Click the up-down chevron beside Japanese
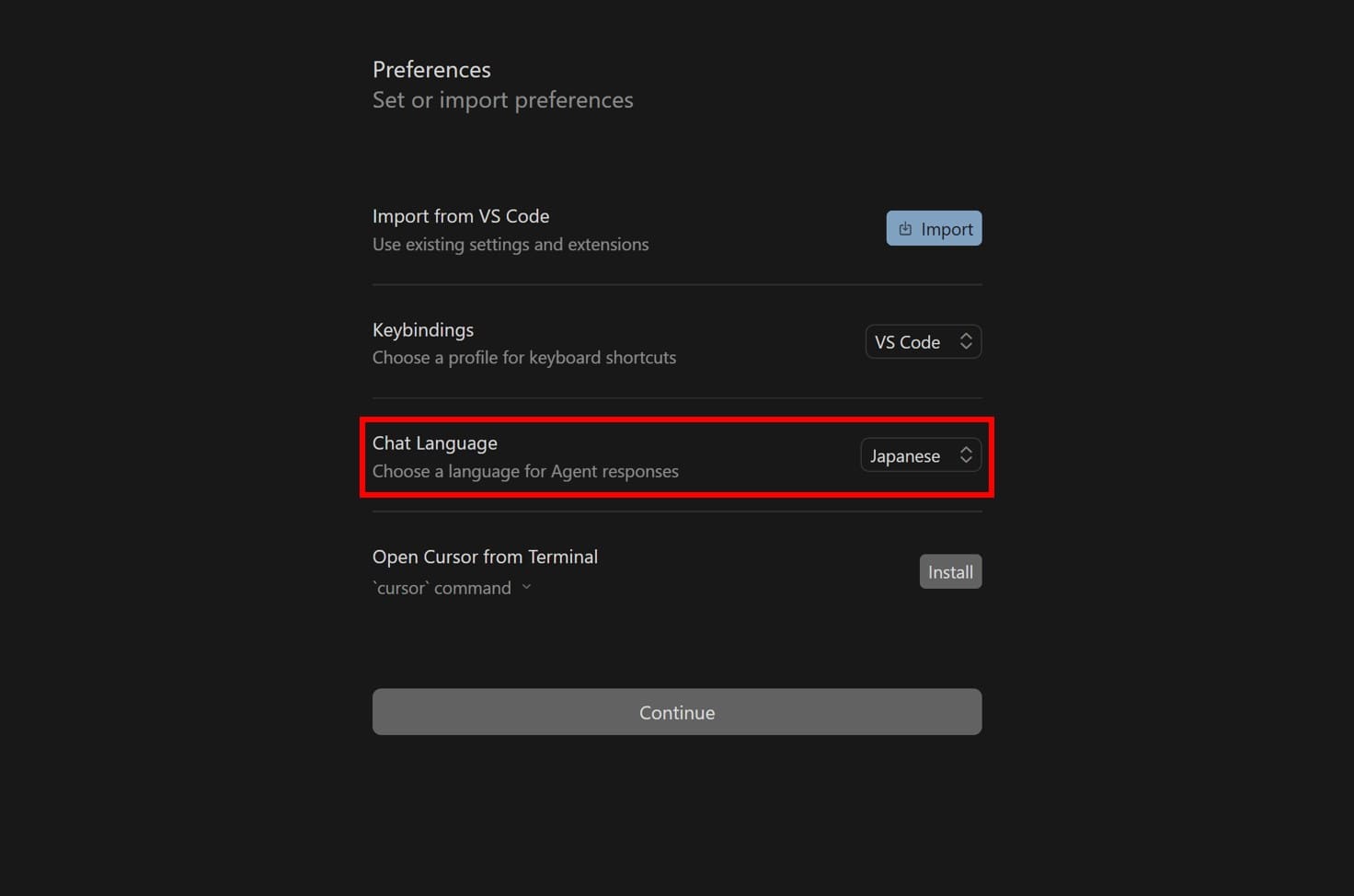 [966, 455]
